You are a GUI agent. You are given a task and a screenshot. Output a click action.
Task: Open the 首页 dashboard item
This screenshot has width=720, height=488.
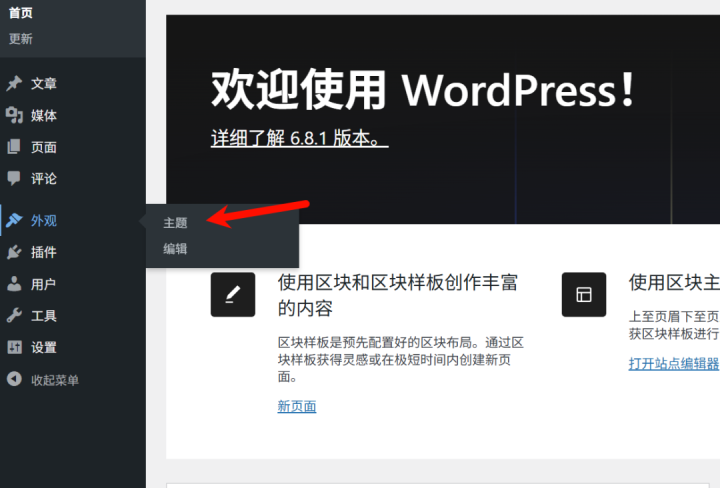tap(21, 13)
